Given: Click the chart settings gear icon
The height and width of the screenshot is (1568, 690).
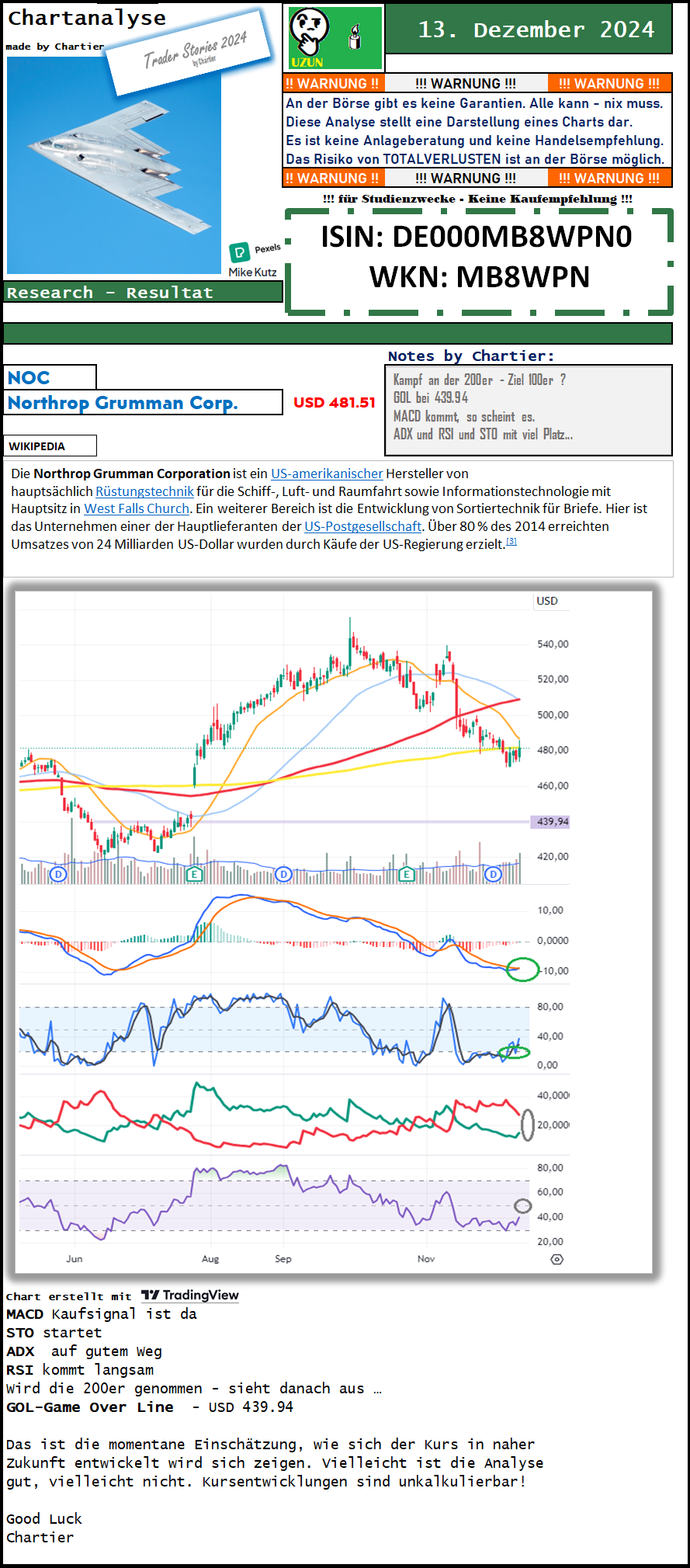Looking at the screenshot, I should click(557, 1260).
